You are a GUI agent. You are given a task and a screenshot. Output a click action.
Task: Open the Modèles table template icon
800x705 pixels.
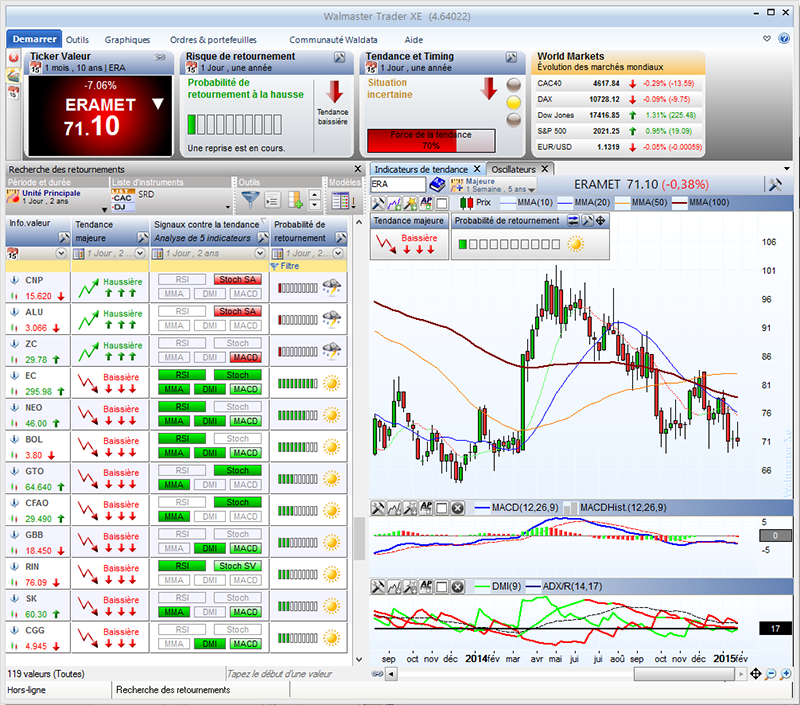342,200
